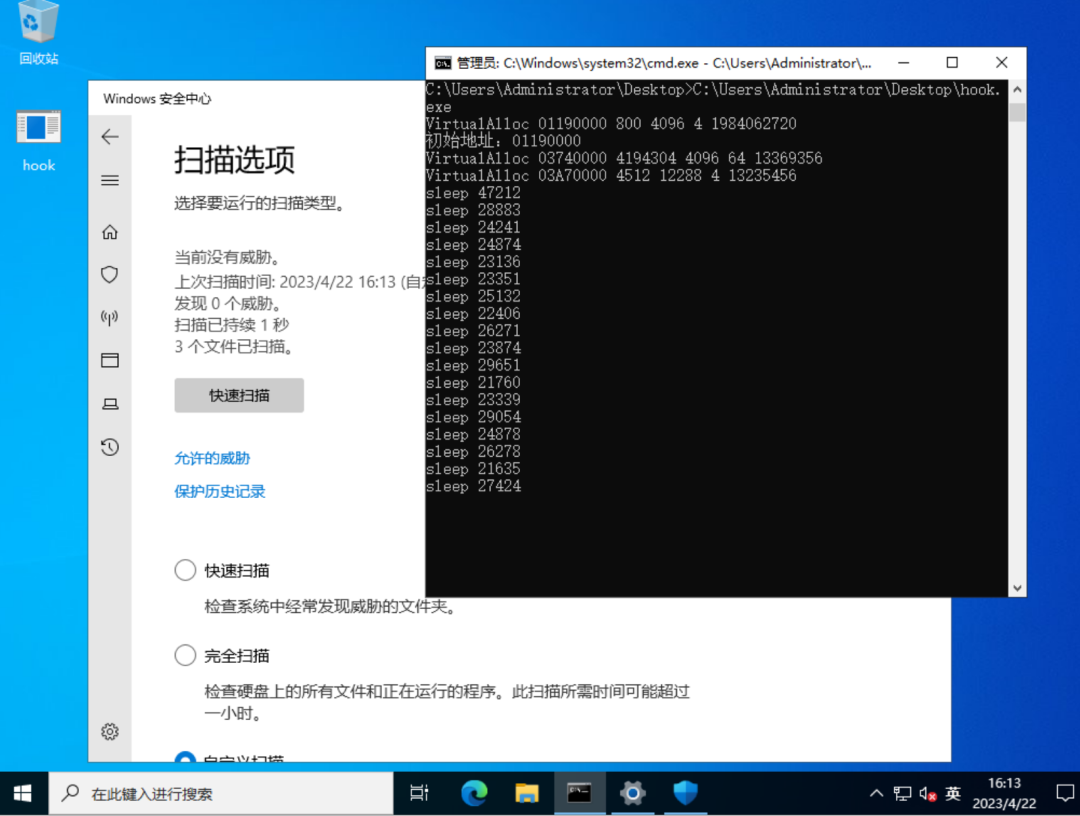This screenshot has height=816, width=1080.
Task: Click cmd scrollbar up arrow
Action: (1017, 90)
